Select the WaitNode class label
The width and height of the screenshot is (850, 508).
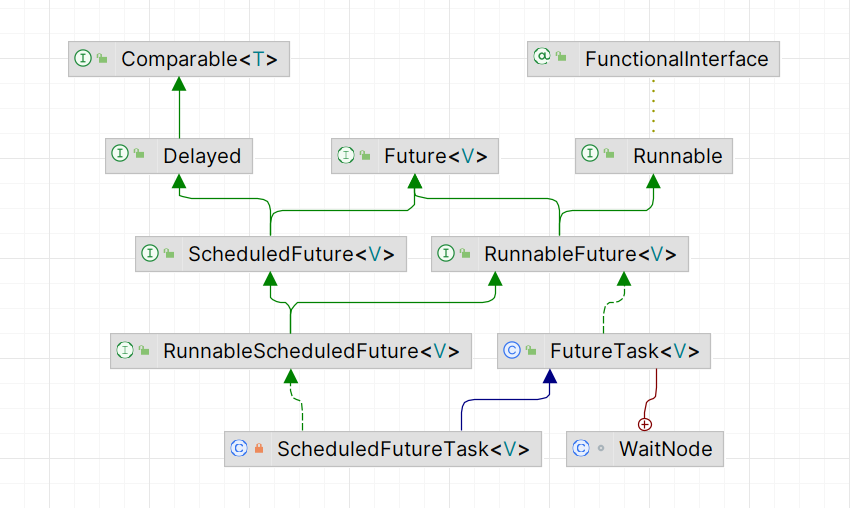click(665, 449)
